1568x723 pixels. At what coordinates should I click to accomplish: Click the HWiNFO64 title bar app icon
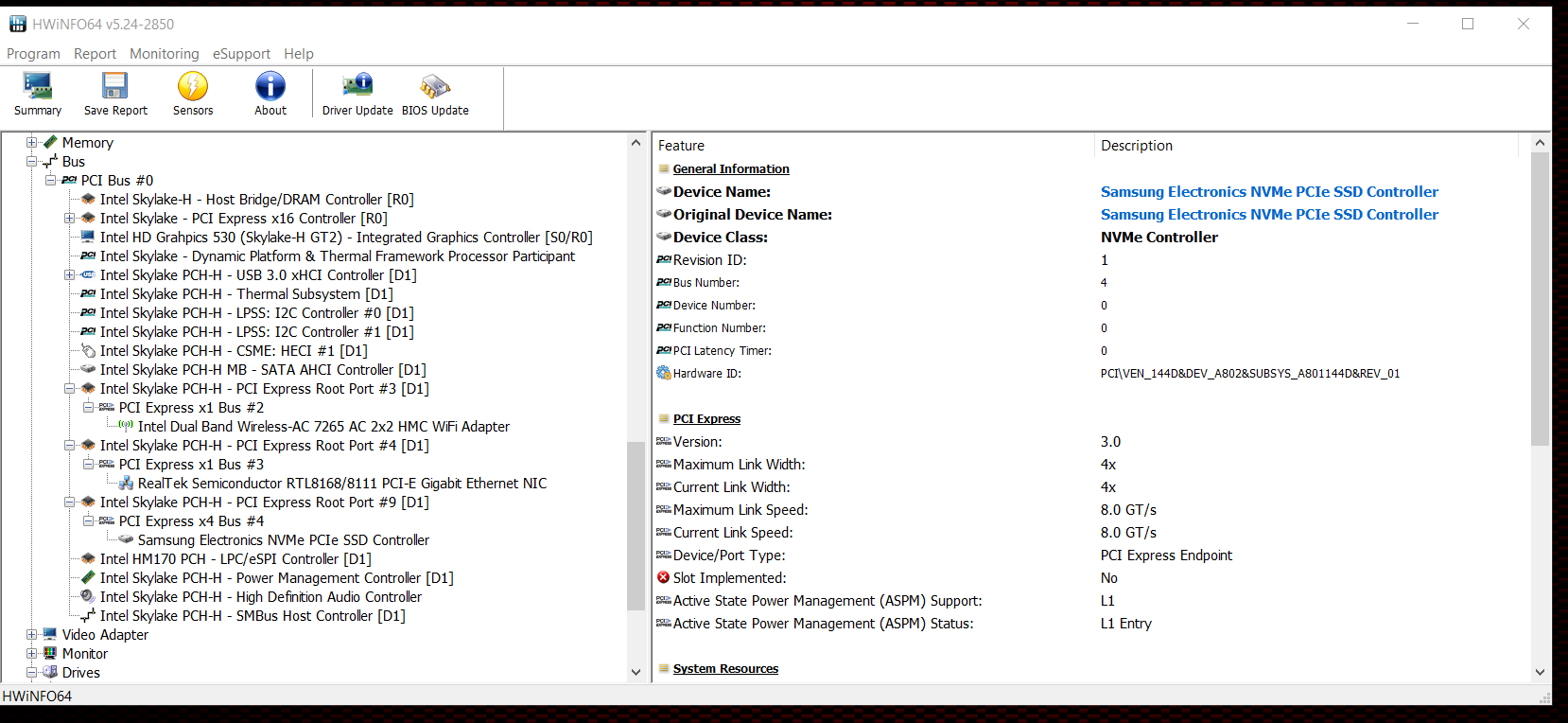pyautogui.click(x=18, y=24)
